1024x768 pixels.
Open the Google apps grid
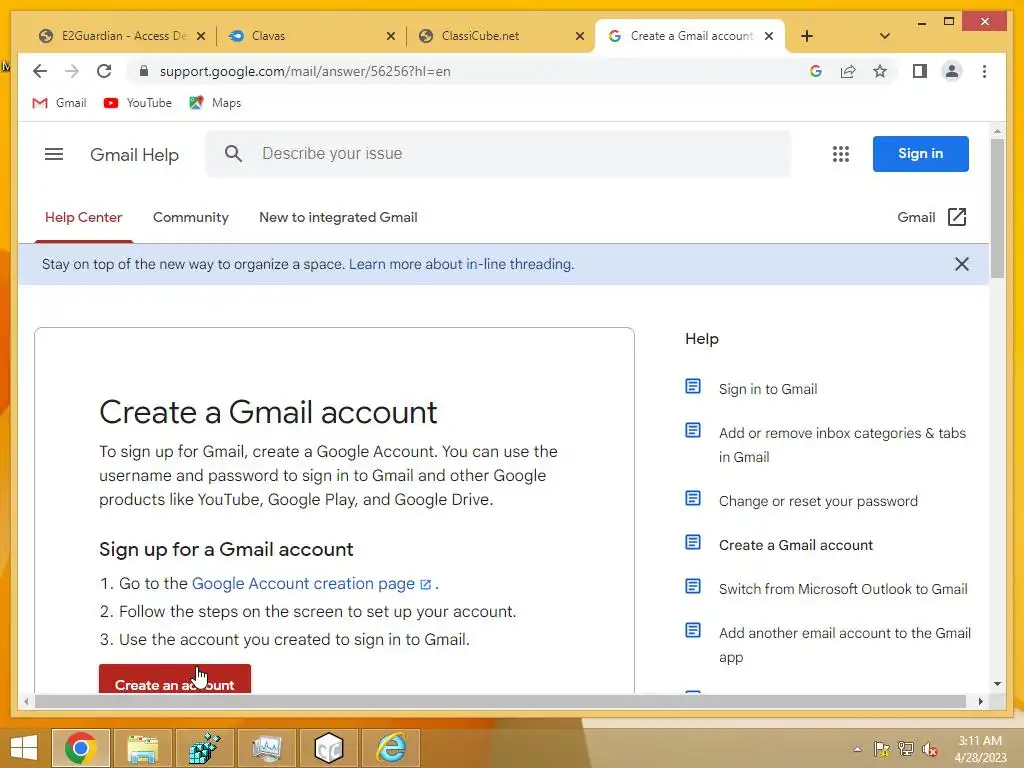[840, 154]
